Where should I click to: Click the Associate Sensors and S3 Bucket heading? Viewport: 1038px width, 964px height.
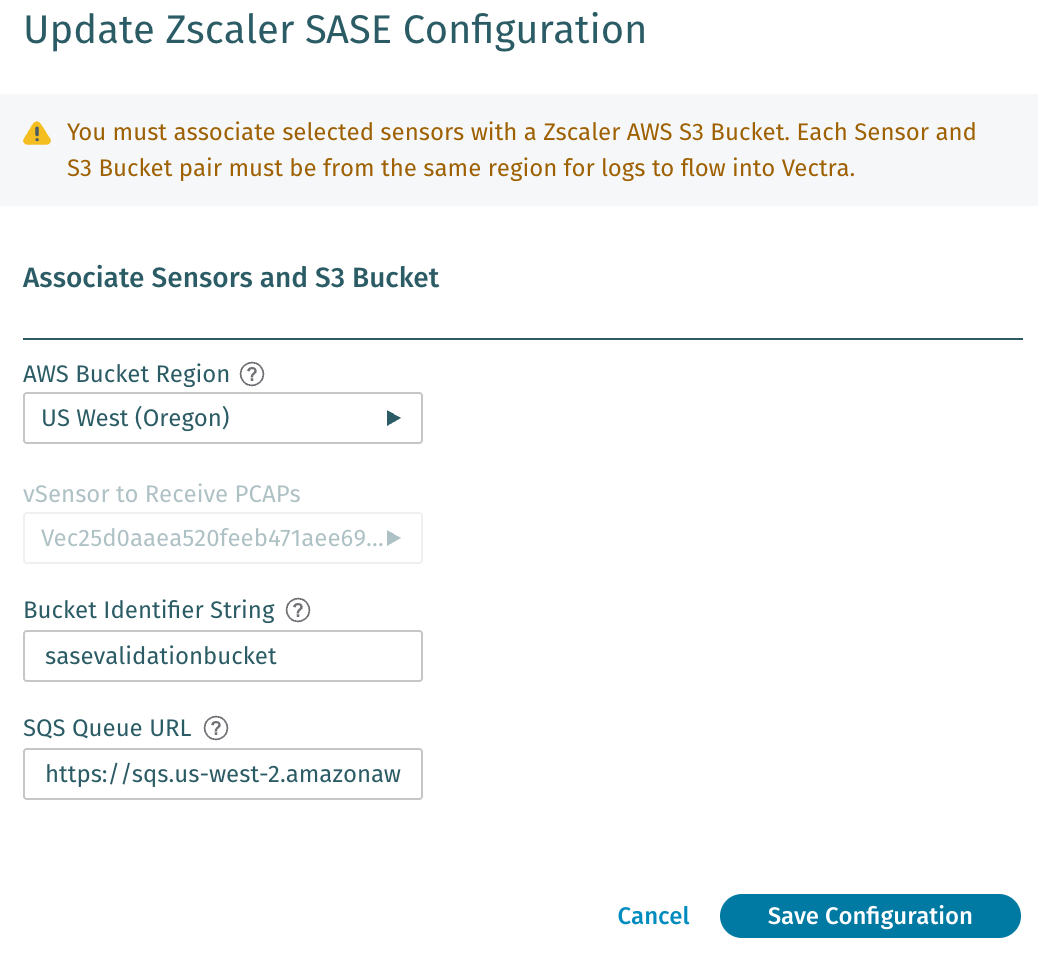[231, 277]
